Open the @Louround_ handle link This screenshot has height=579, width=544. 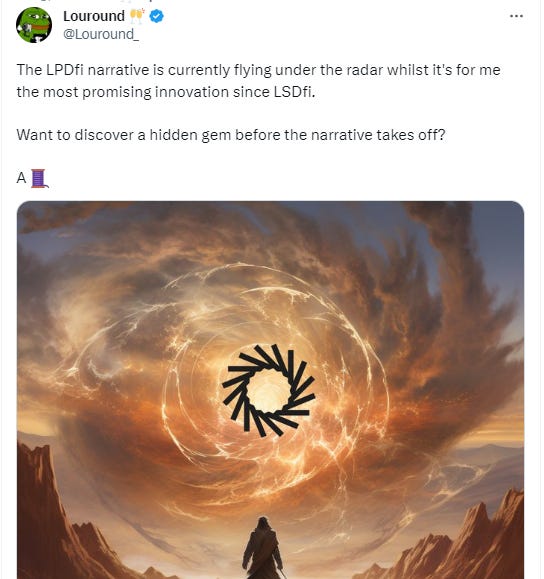click(101, 34)
